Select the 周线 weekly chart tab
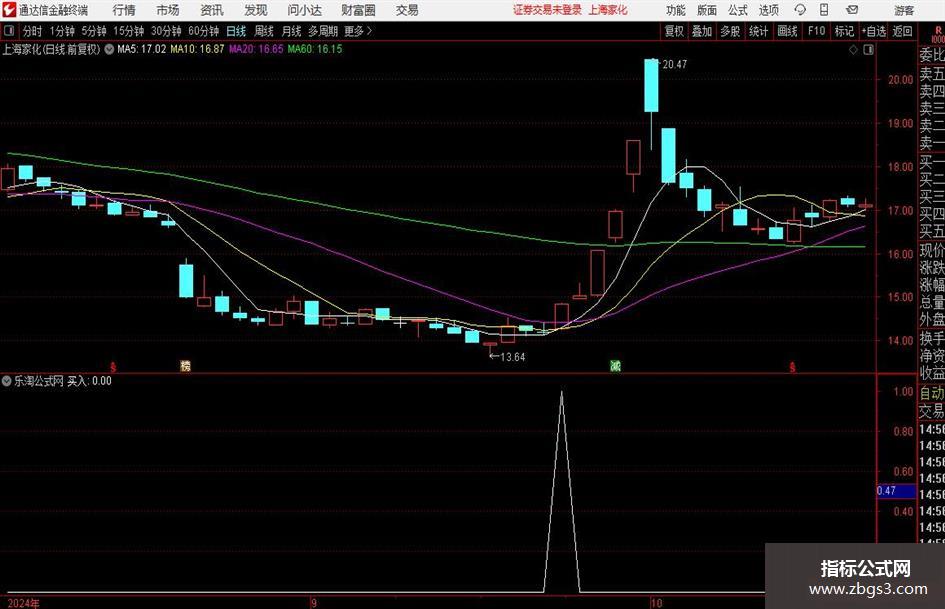 [263, 31]
